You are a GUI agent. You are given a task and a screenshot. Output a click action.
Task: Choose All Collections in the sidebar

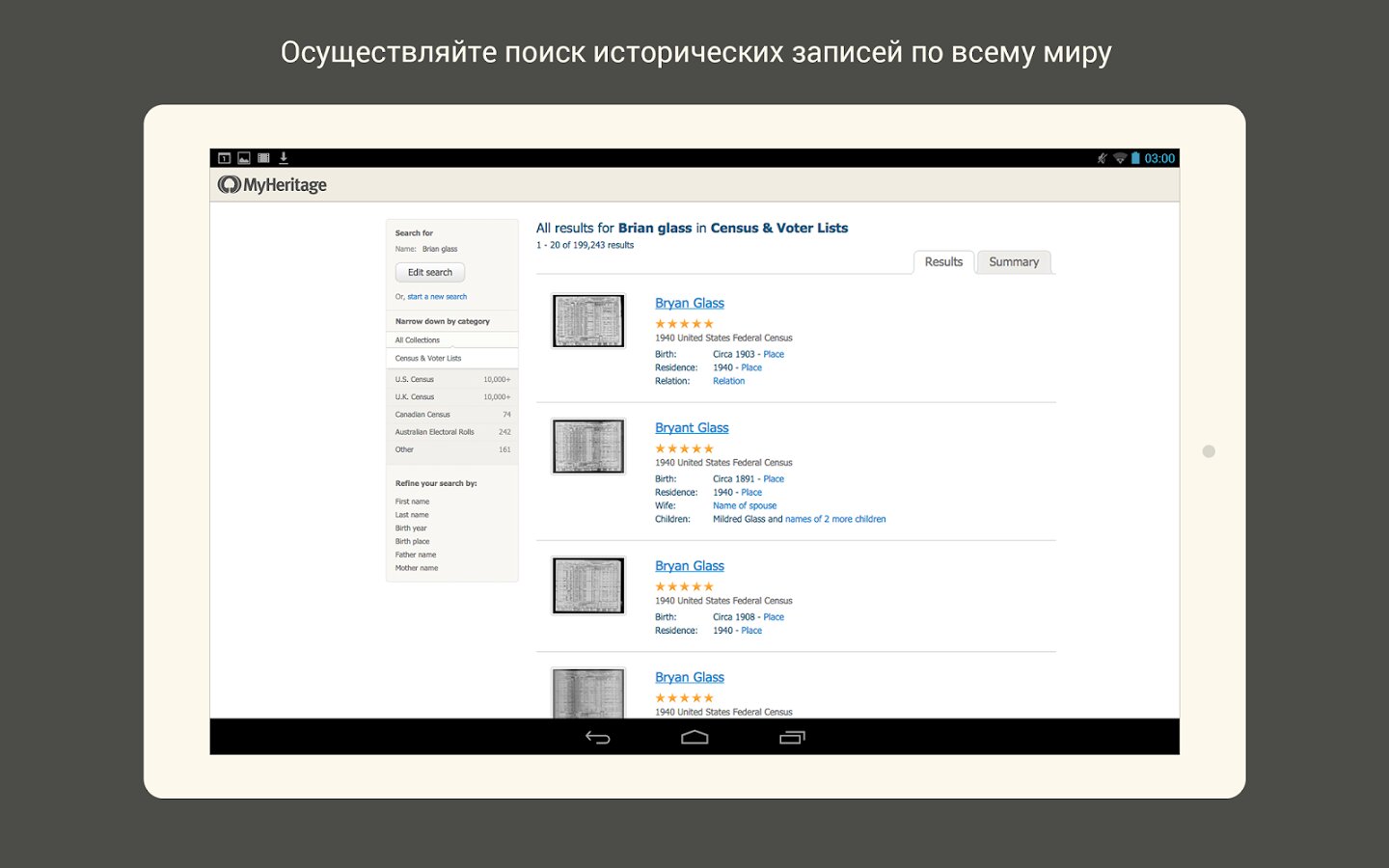[418, 340]
